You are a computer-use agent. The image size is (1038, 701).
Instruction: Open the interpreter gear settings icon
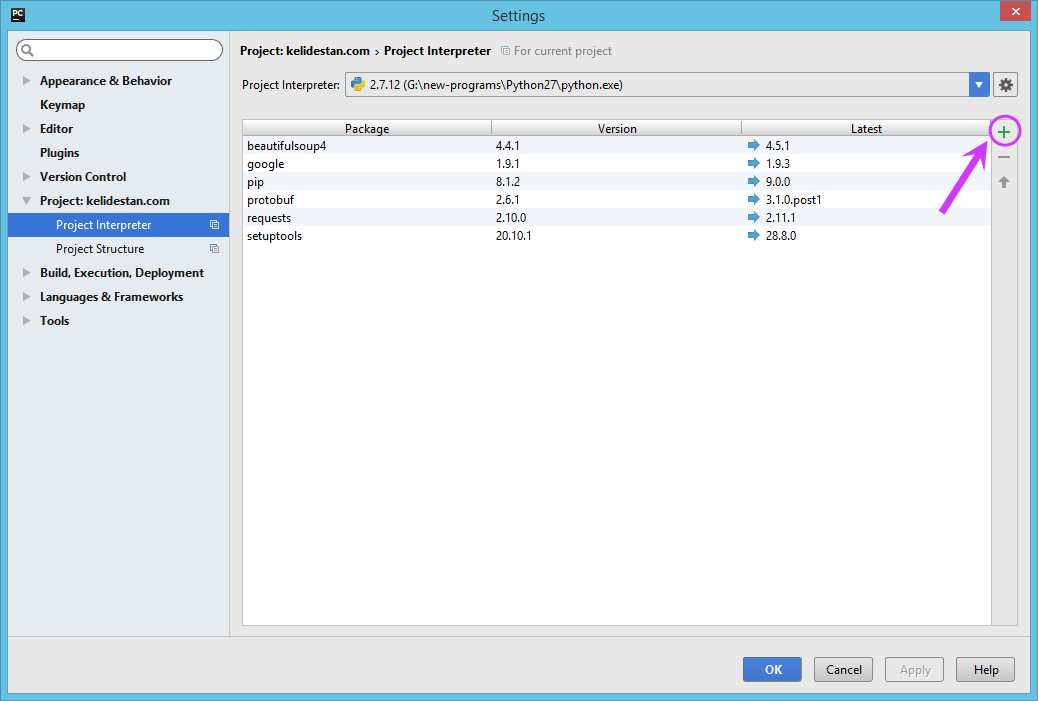click(1005, 85)
